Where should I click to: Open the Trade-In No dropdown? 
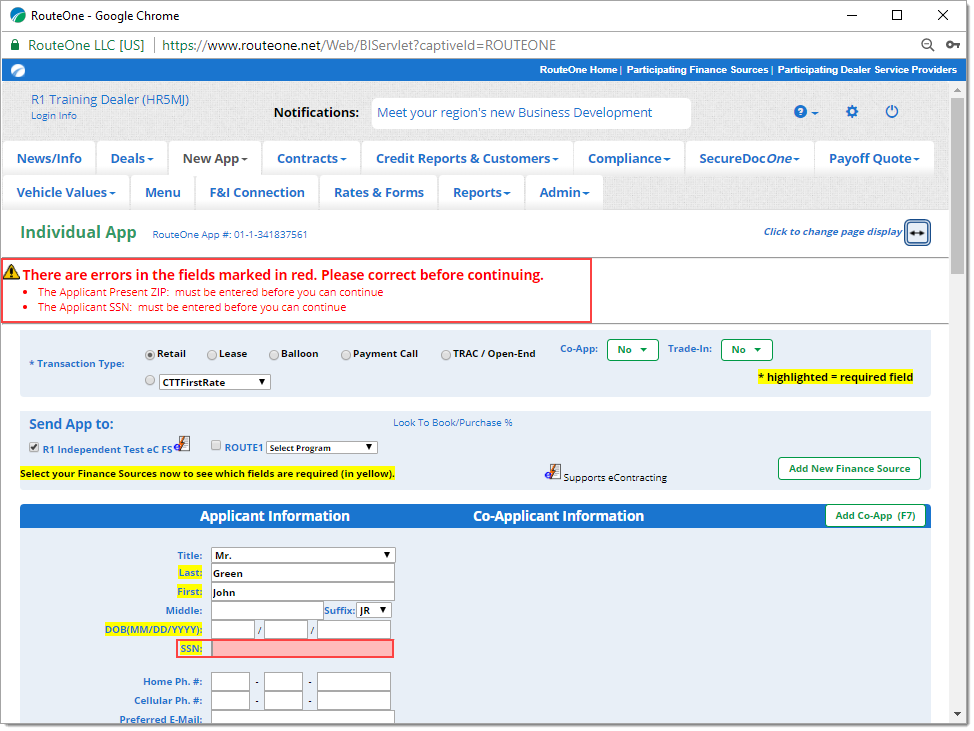point(747,350)
